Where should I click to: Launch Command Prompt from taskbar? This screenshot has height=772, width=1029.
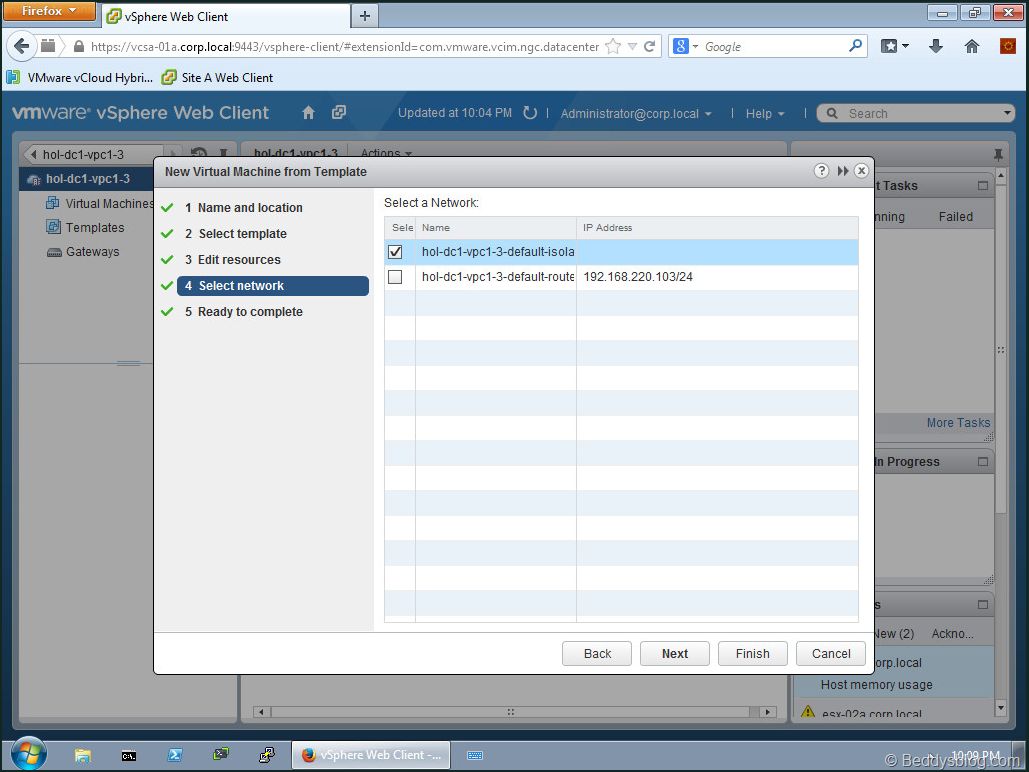(x=129, y=756)
